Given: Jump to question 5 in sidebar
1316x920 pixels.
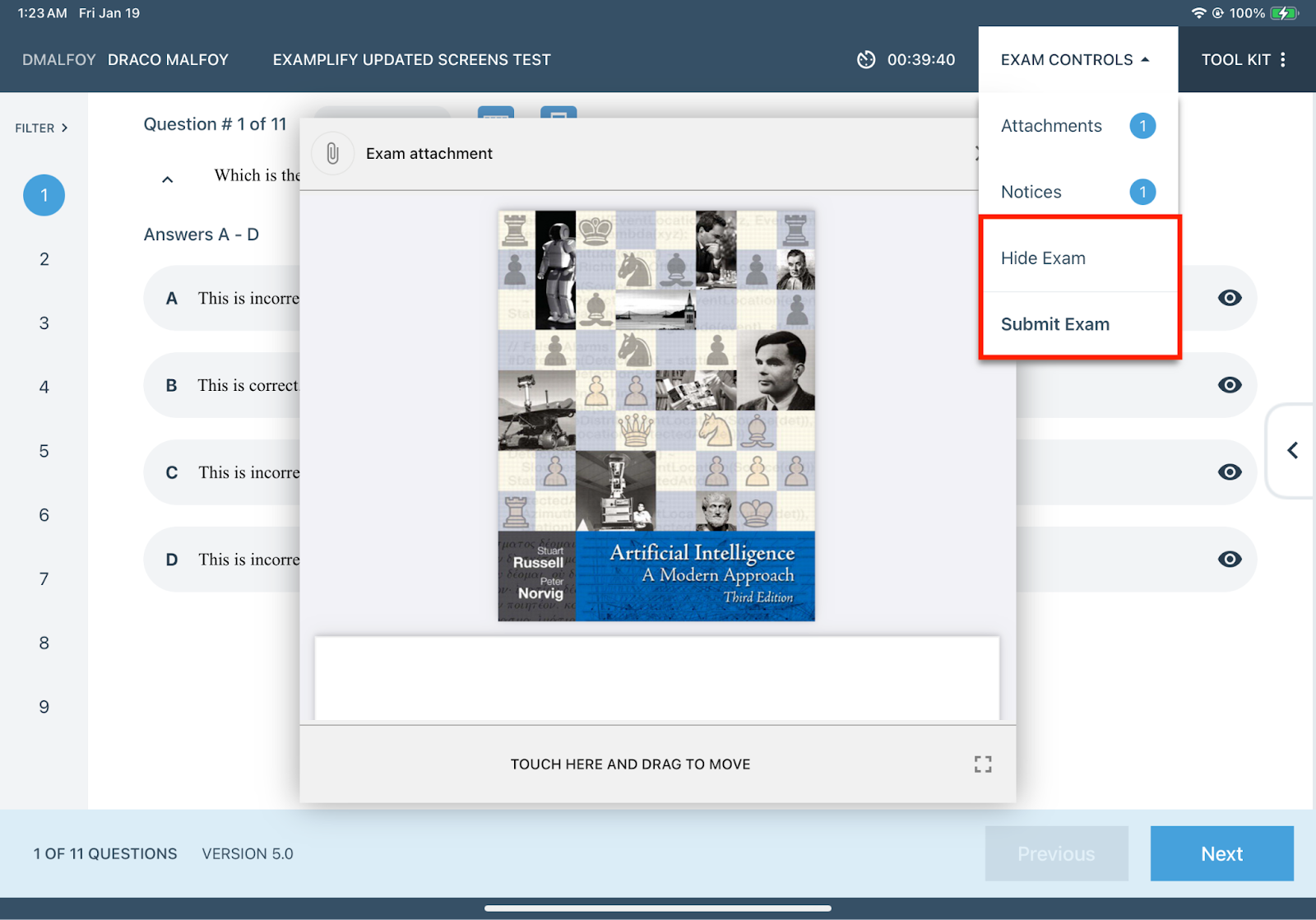Looking at the screenshot, I should (x=44, y=451).
